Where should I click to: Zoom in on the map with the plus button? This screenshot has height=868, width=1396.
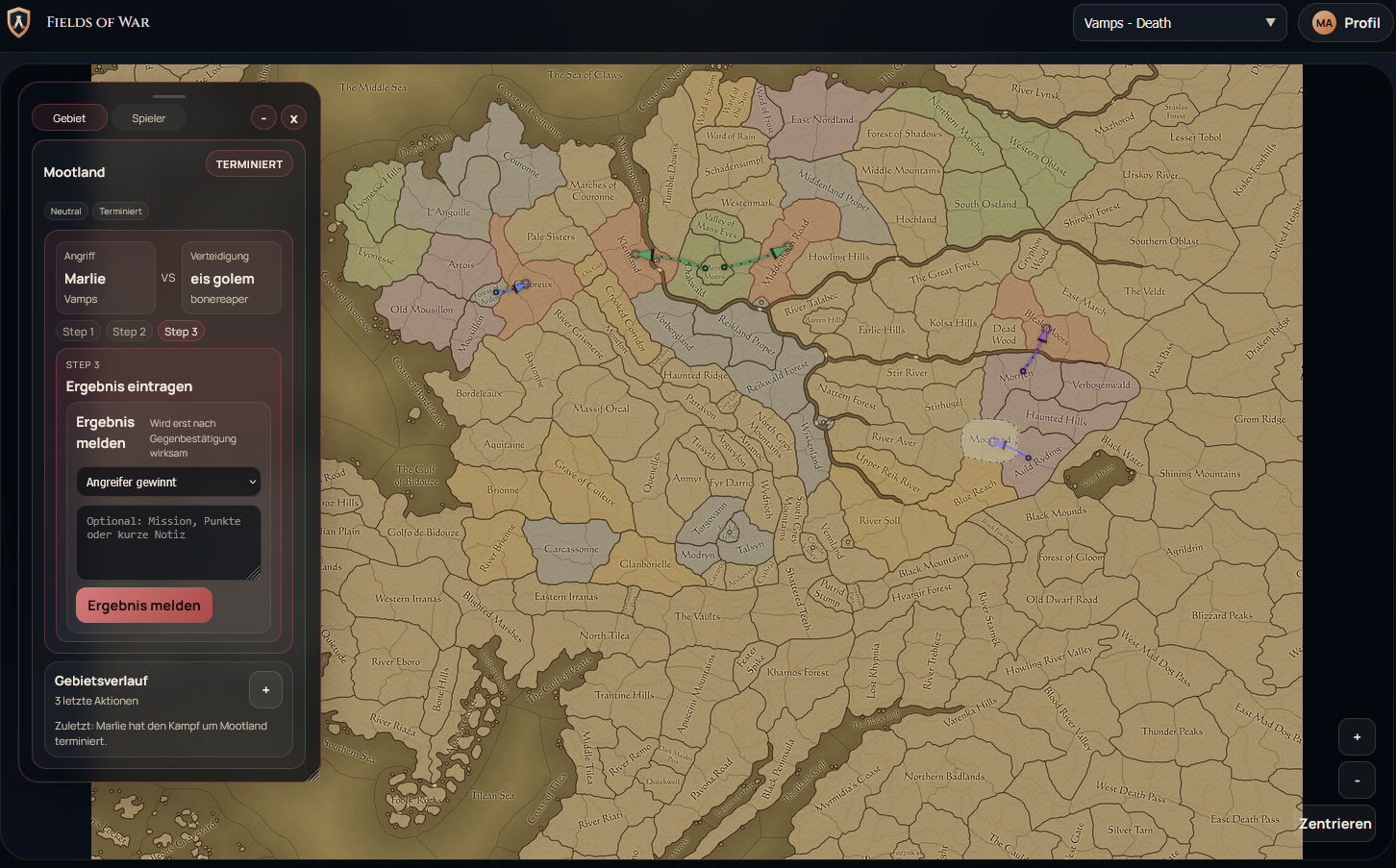pyautogui.click(x=1357, y=737)
